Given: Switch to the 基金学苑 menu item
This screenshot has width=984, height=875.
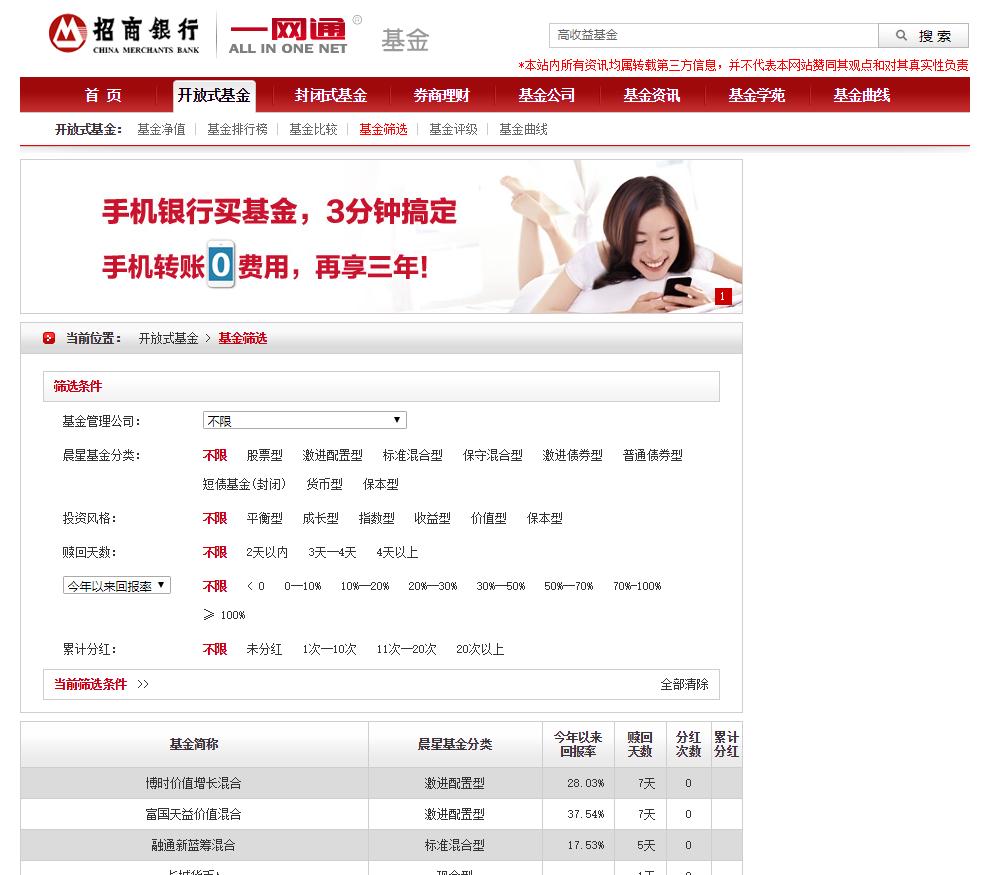Looking at the screenshot, I should click(756, 95).
